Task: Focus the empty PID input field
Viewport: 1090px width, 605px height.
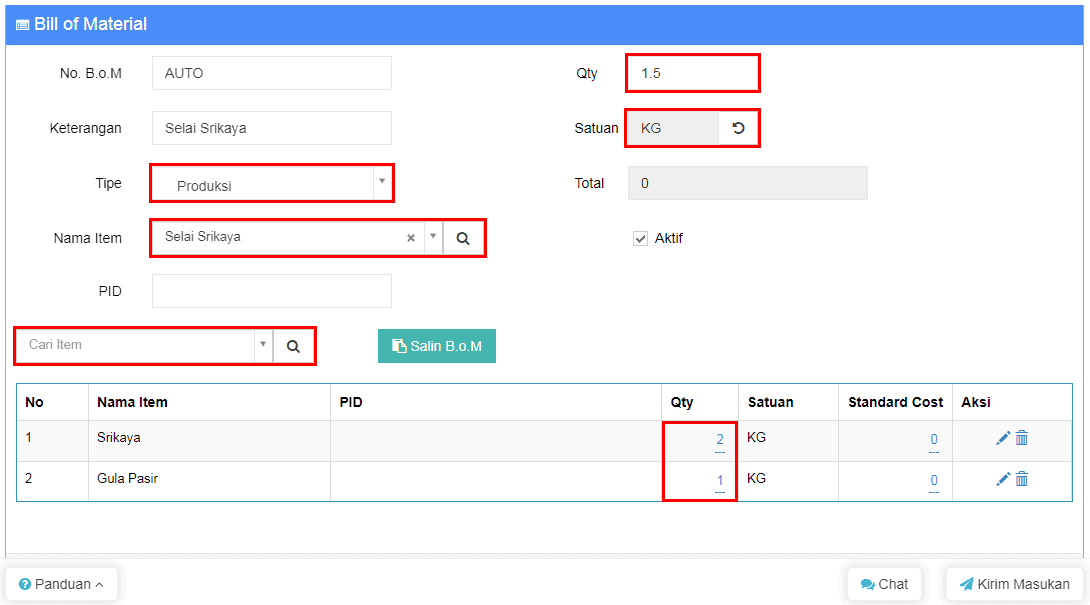Action: click(x=272, y=291)
